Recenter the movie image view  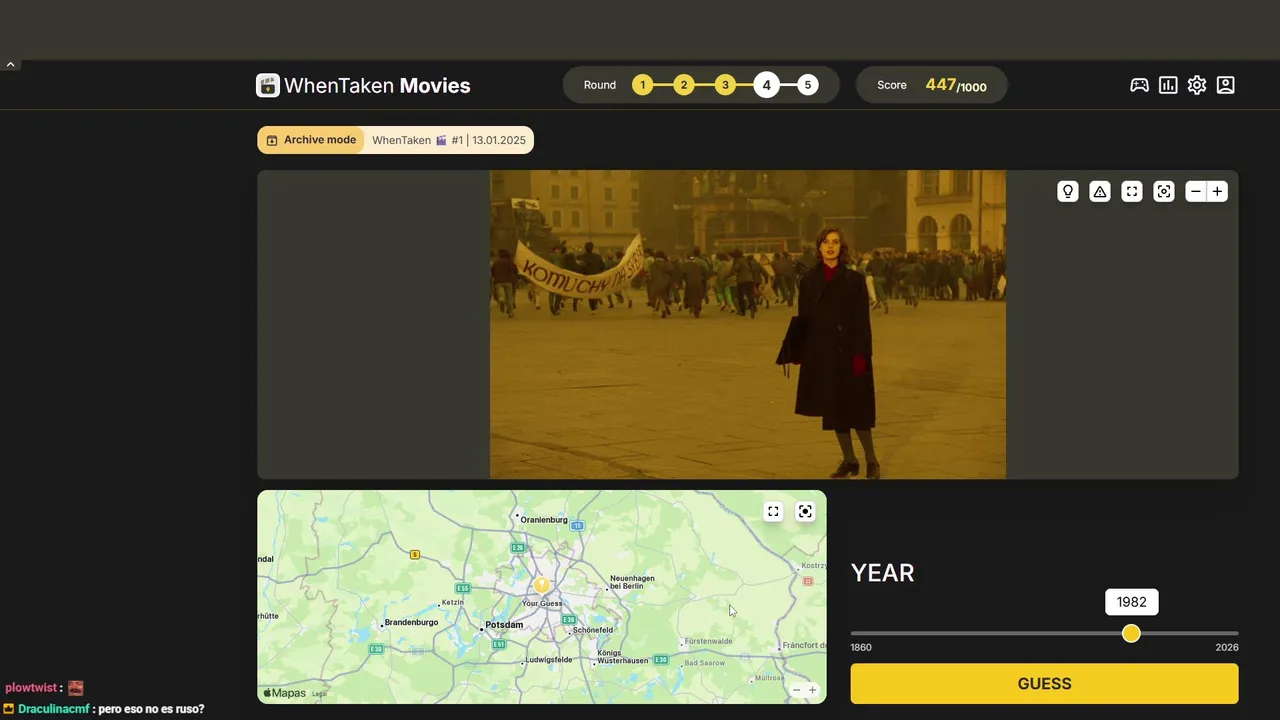[1164, 191]
